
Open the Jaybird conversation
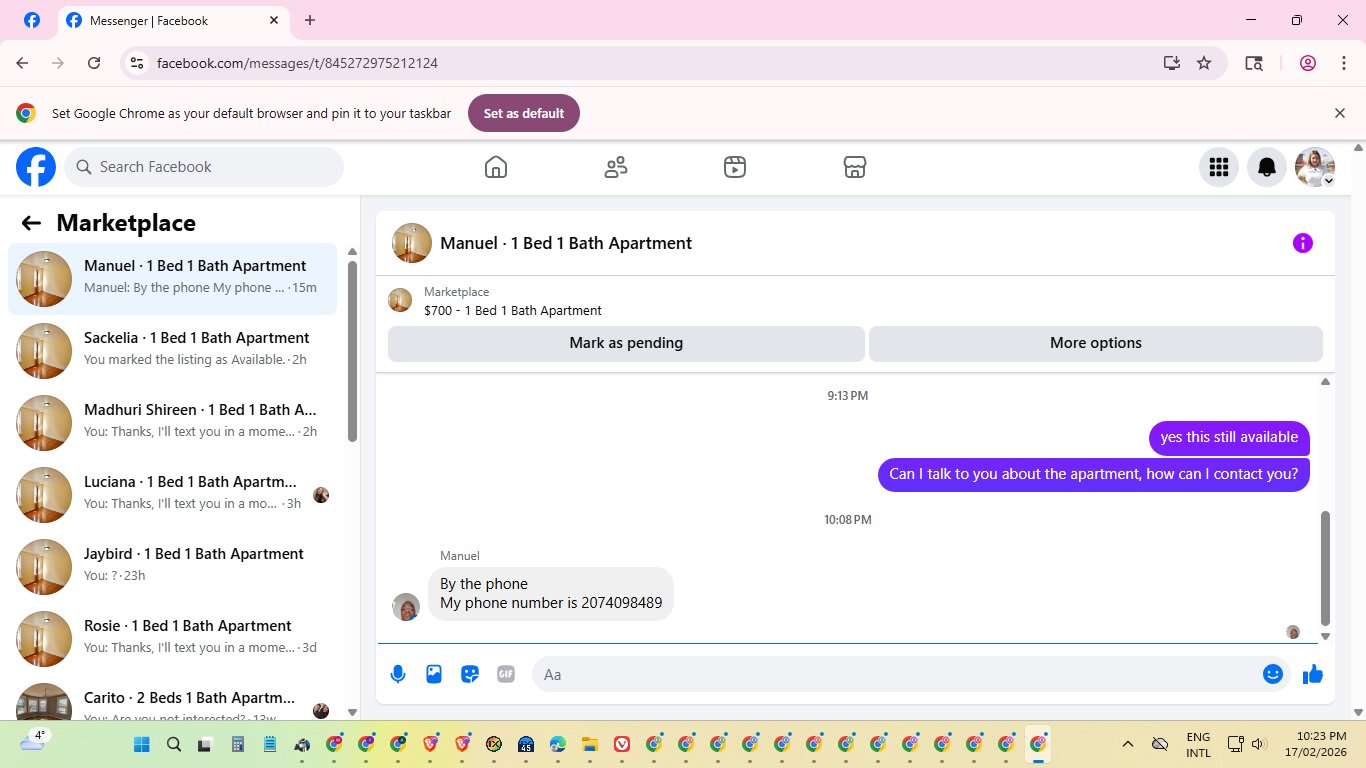[172, 567]
